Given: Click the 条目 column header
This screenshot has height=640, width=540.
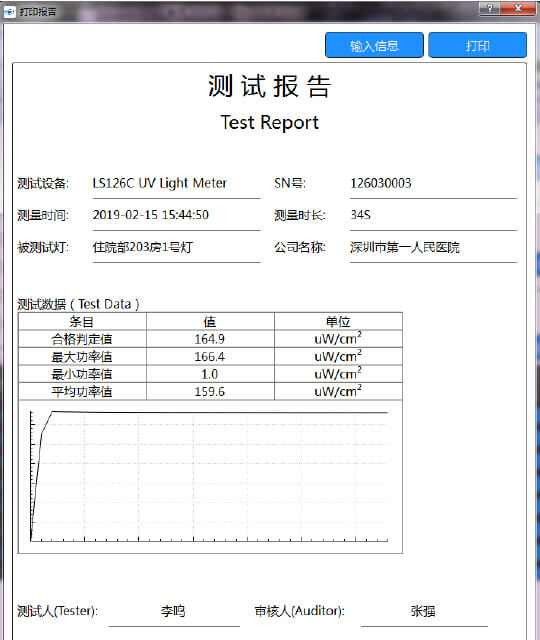Looking at the screenshot, I should 82,322.
